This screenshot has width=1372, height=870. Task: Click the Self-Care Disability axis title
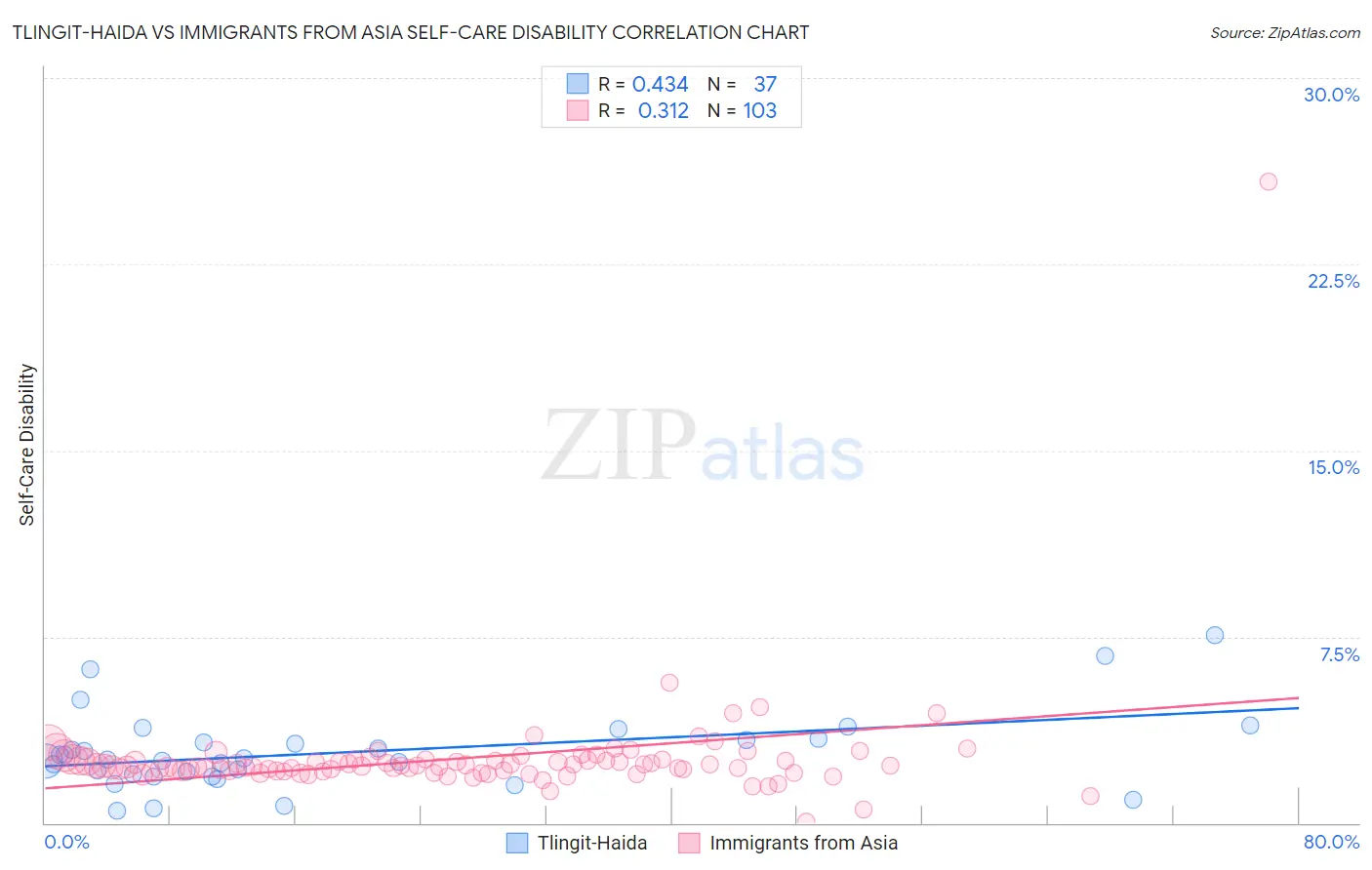(27, 445)
